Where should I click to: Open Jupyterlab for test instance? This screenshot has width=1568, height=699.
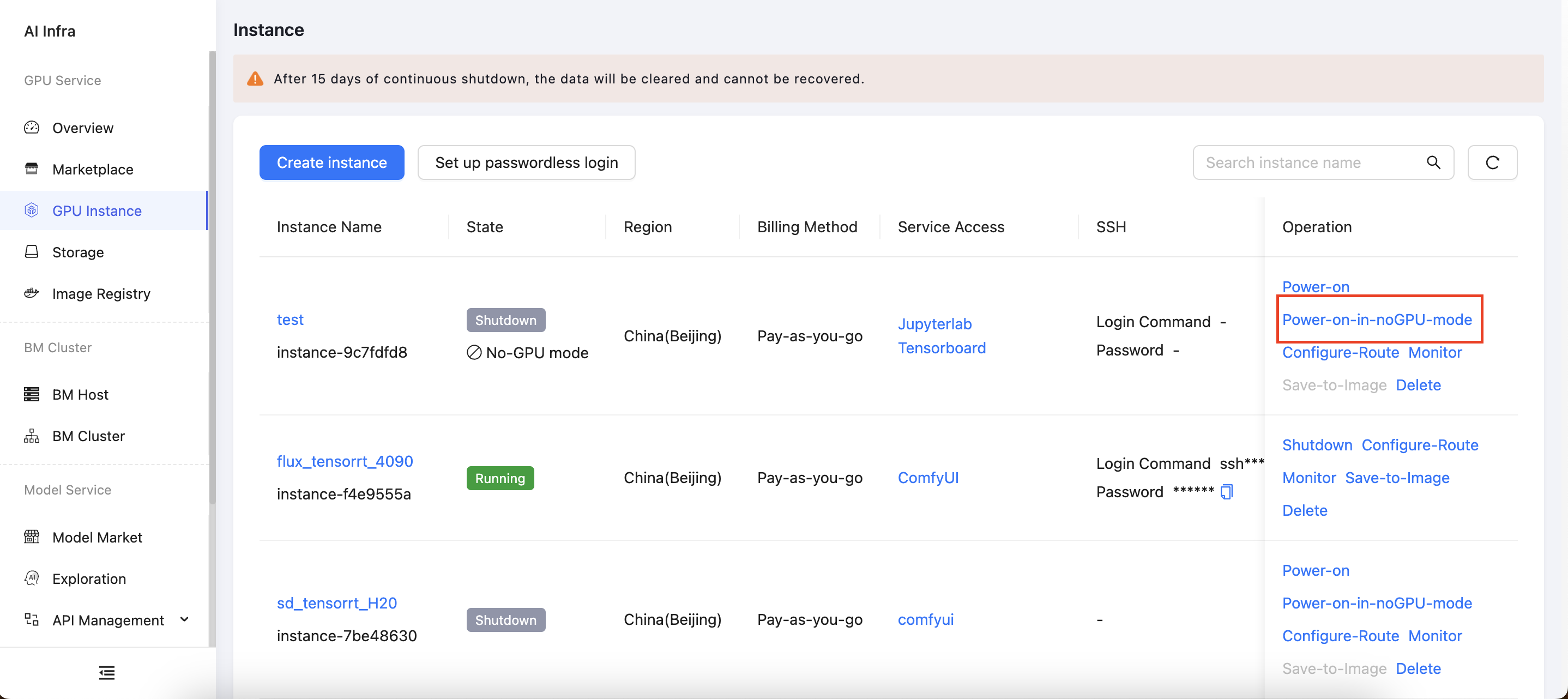[x=934, y=323]
